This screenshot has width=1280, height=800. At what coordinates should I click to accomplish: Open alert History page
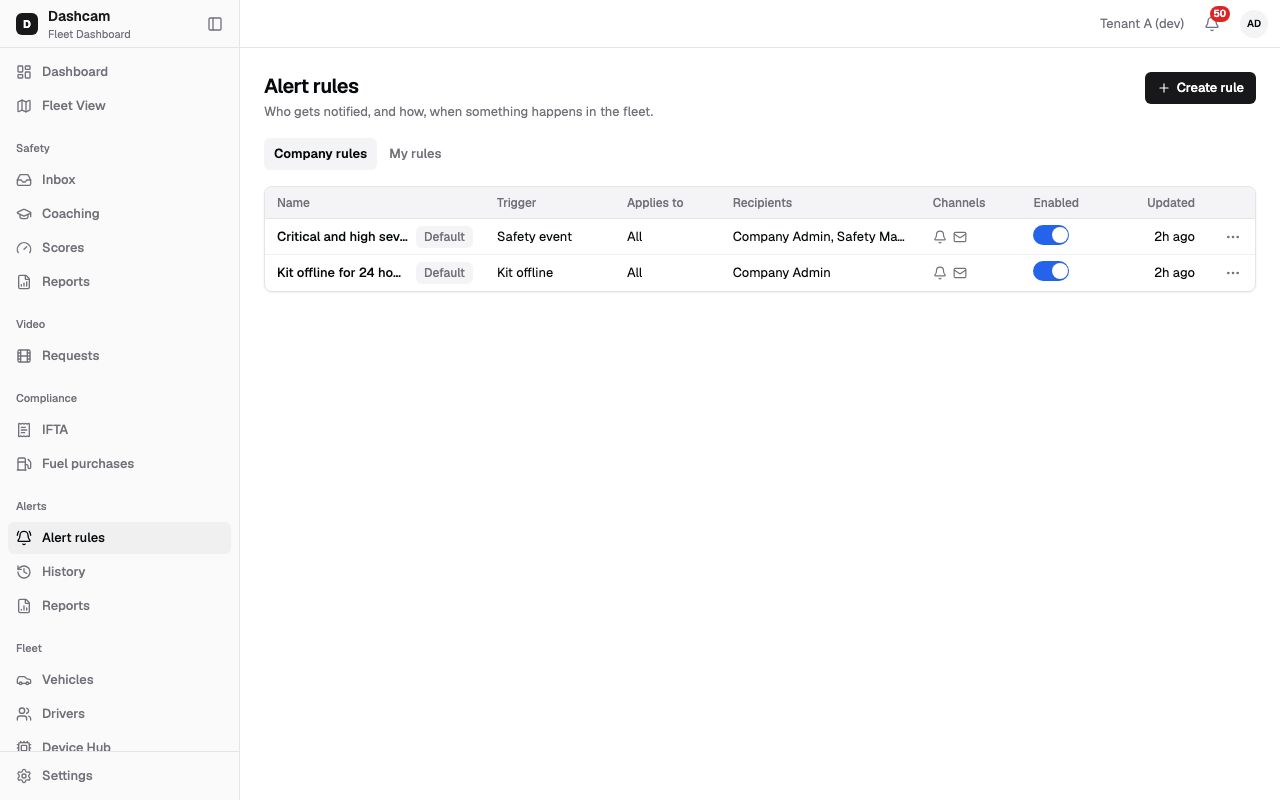point(119,572)
